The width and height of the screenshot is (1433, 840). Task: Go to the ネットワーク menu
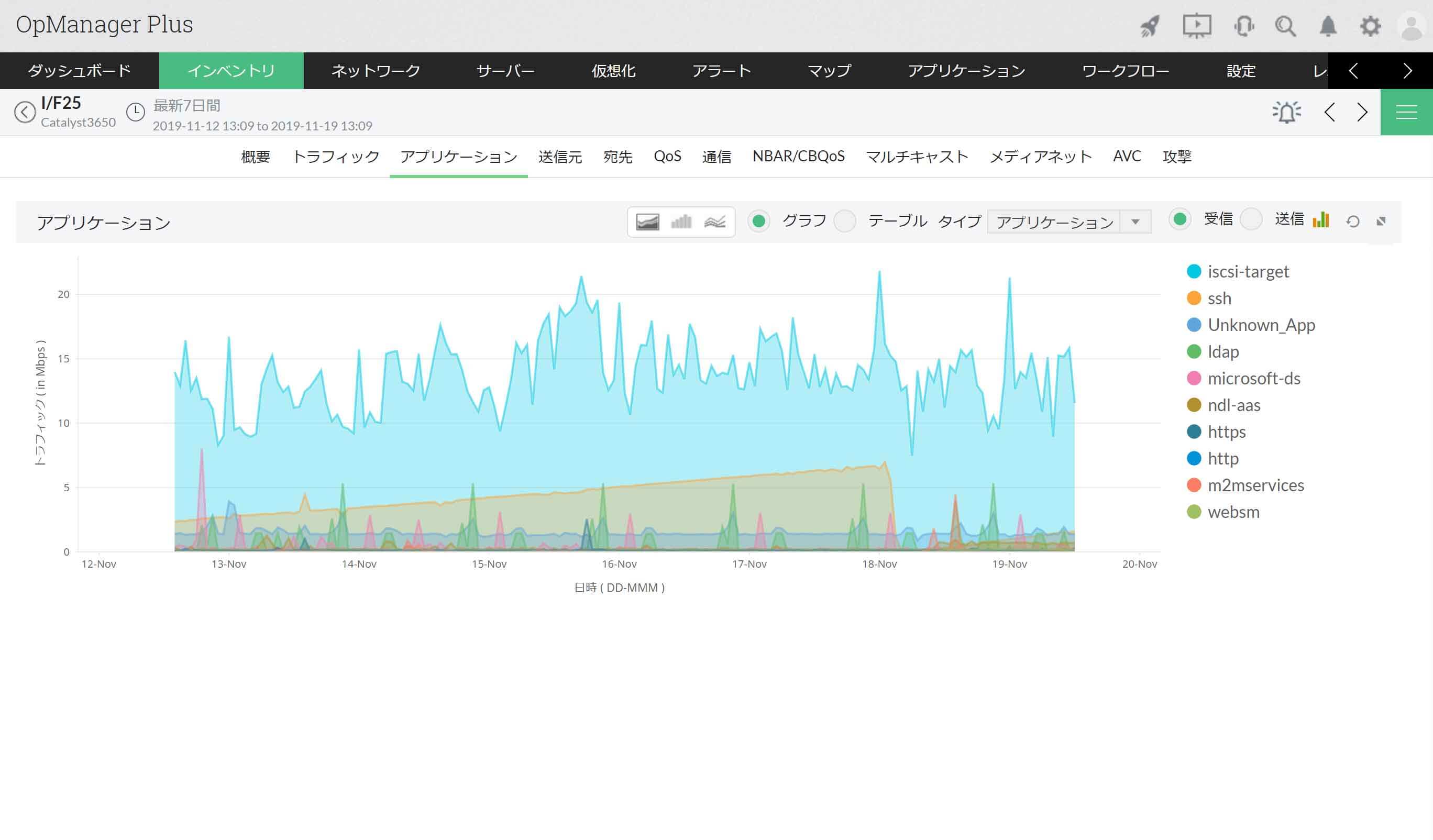(376, 71)
